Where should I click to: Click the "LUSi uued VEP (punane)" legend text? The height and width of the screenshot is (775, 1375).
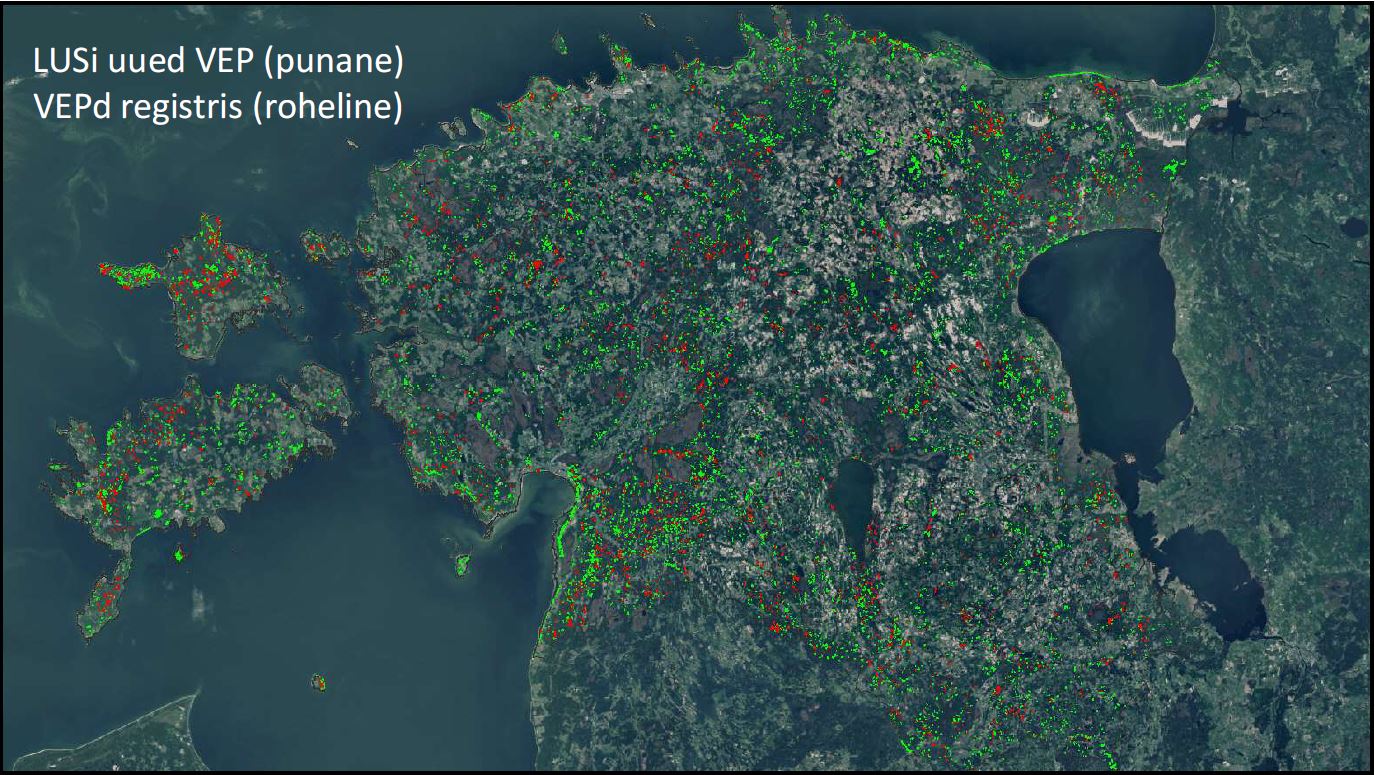(x=218, y=62)
